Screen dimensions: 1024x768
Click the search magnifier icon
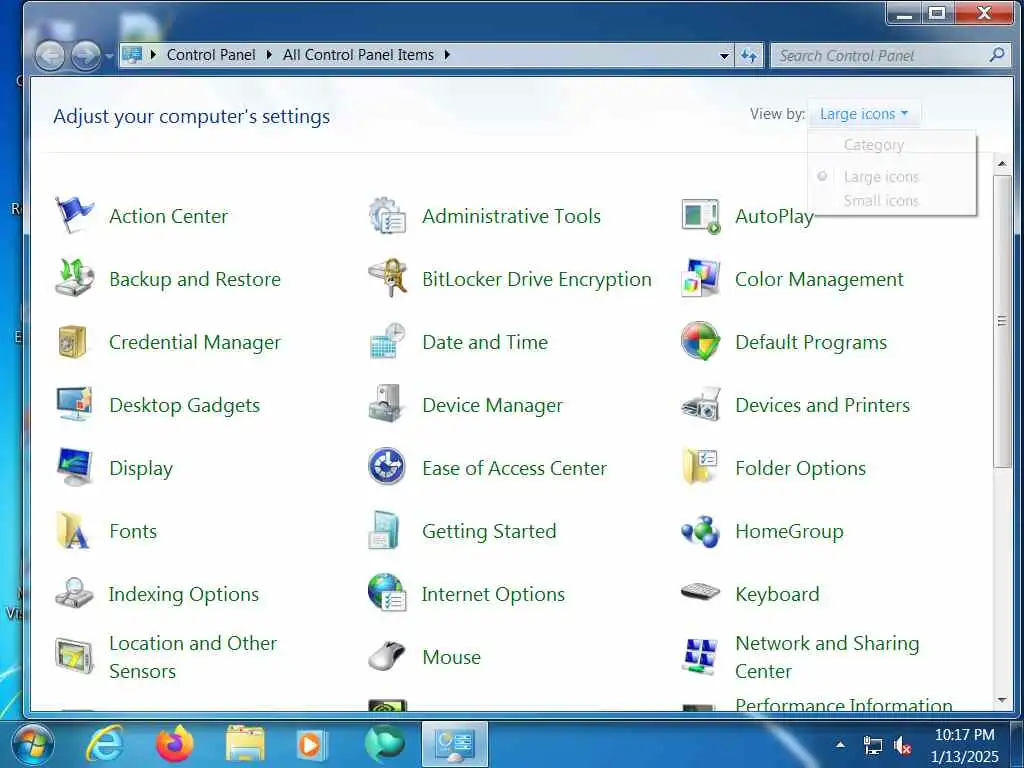coord(997,56)
